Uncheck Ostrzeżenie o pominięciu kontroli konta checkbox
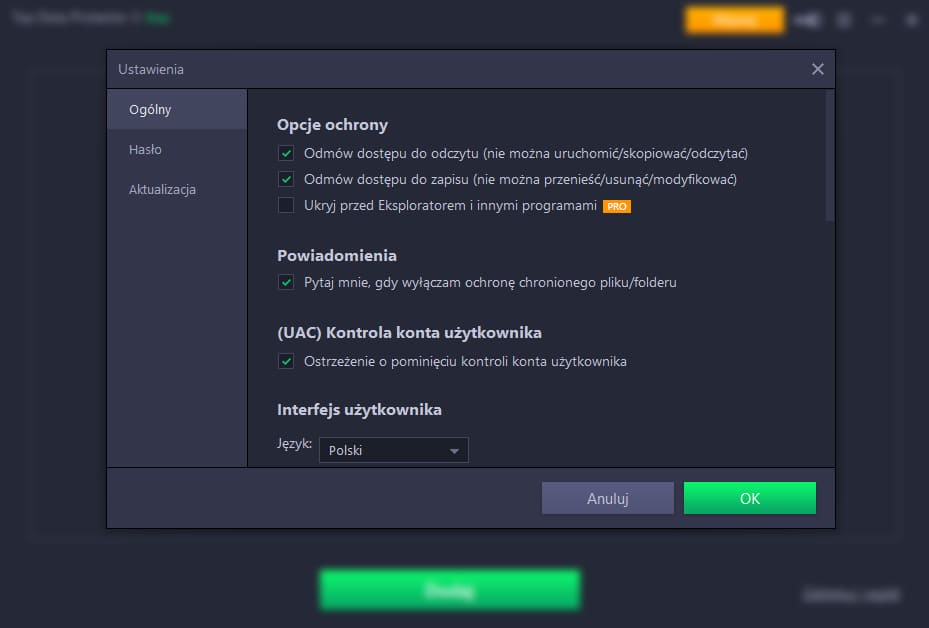This screenshot has height=628, width=929. 286,361
